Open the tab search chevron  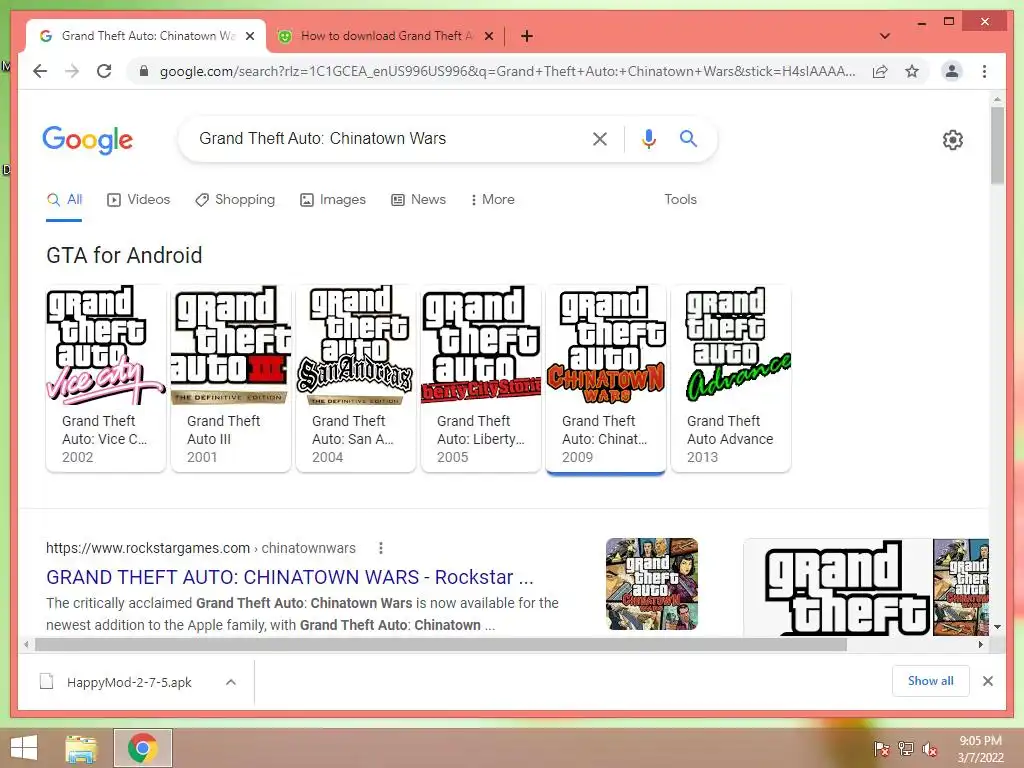point(884,36)
